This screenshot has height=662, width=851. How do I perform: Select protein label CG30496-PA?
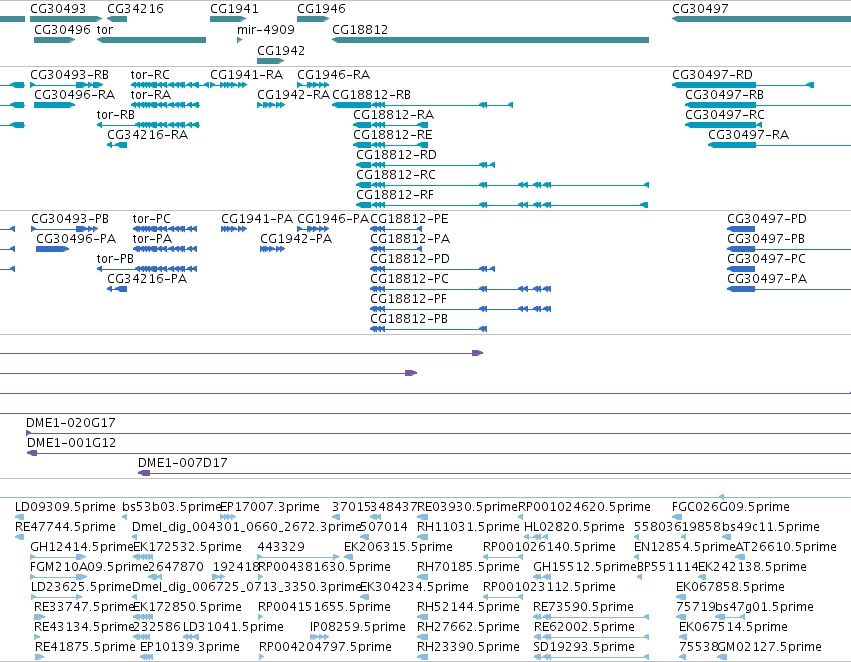click(76, 239)
